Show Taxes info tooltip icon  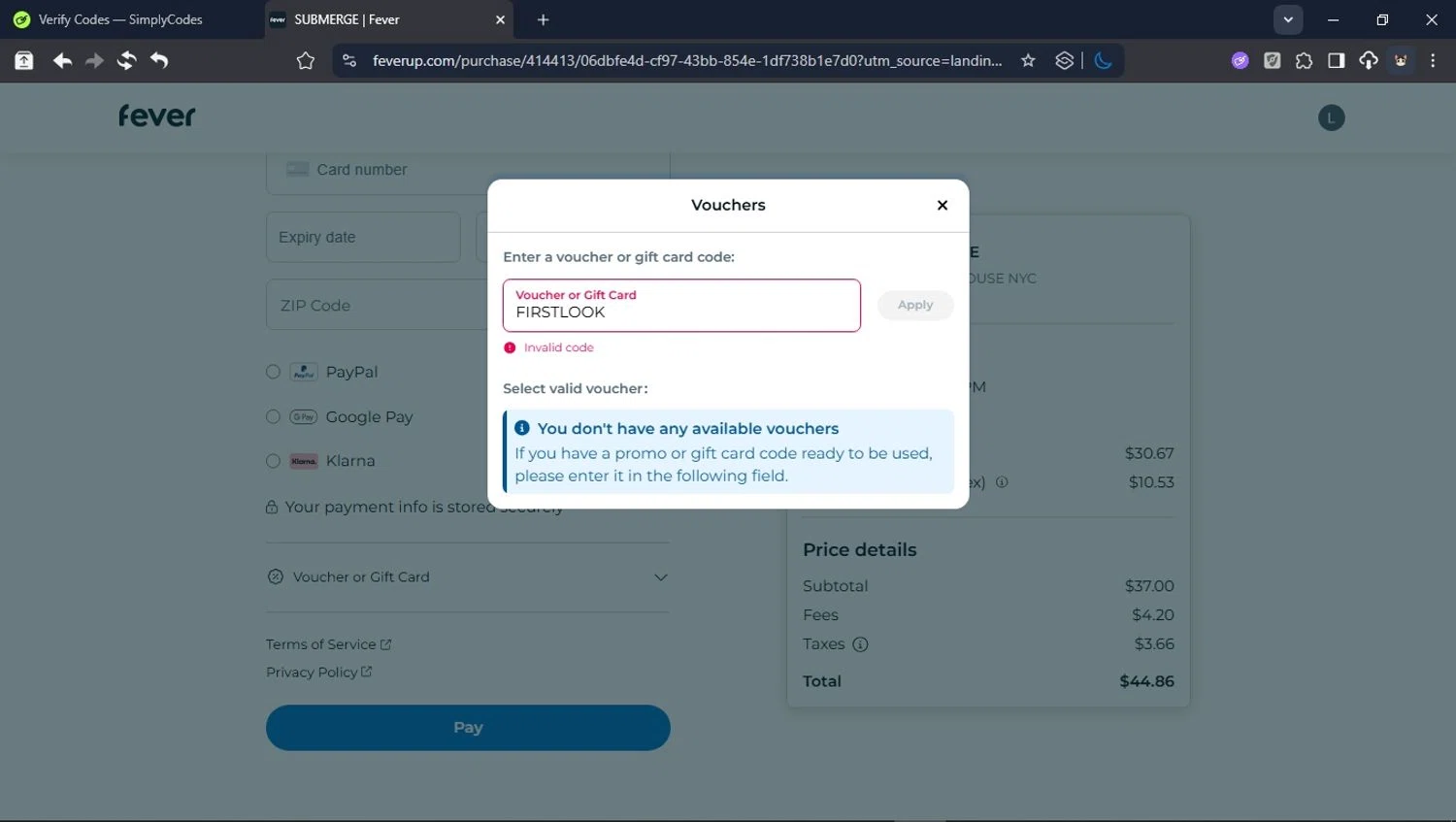(860, 644)
